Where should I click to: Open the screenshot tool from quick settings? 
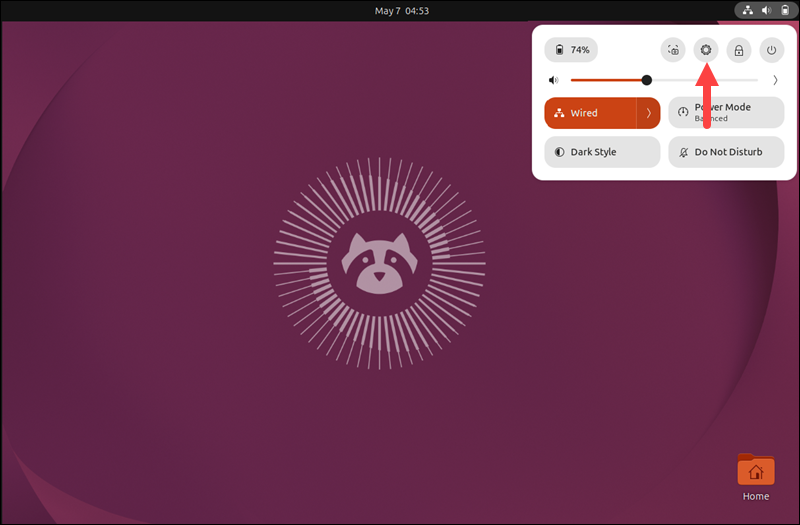[x=673, y=50]
